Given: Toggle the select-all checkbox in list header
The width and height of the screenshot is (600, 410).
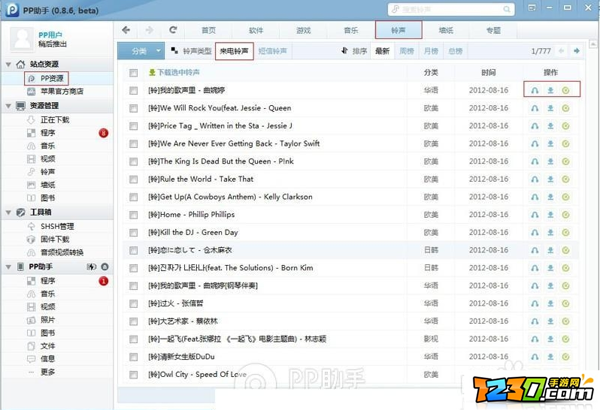Looking at the screenshot, I should pos(133,73).
